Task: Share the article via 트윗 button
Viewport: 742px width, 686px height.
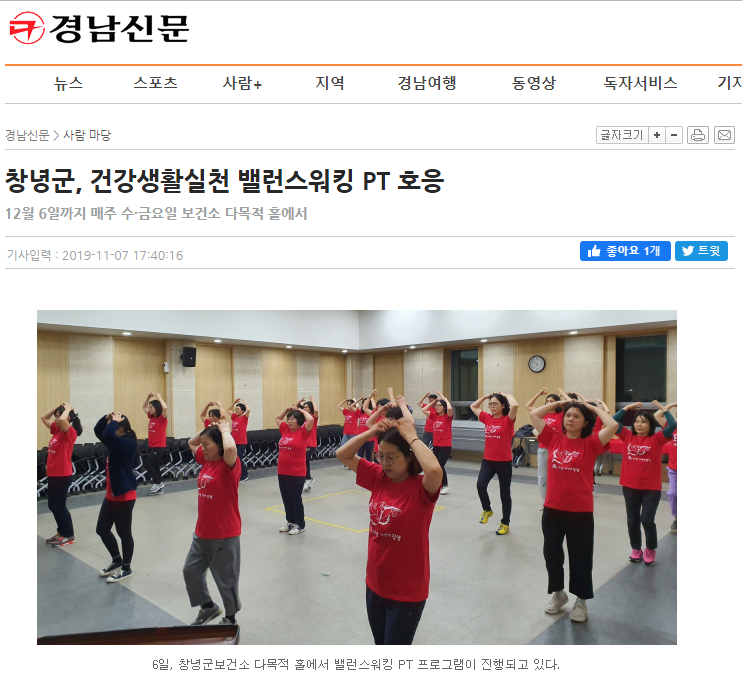Action: tap(701, 251)
